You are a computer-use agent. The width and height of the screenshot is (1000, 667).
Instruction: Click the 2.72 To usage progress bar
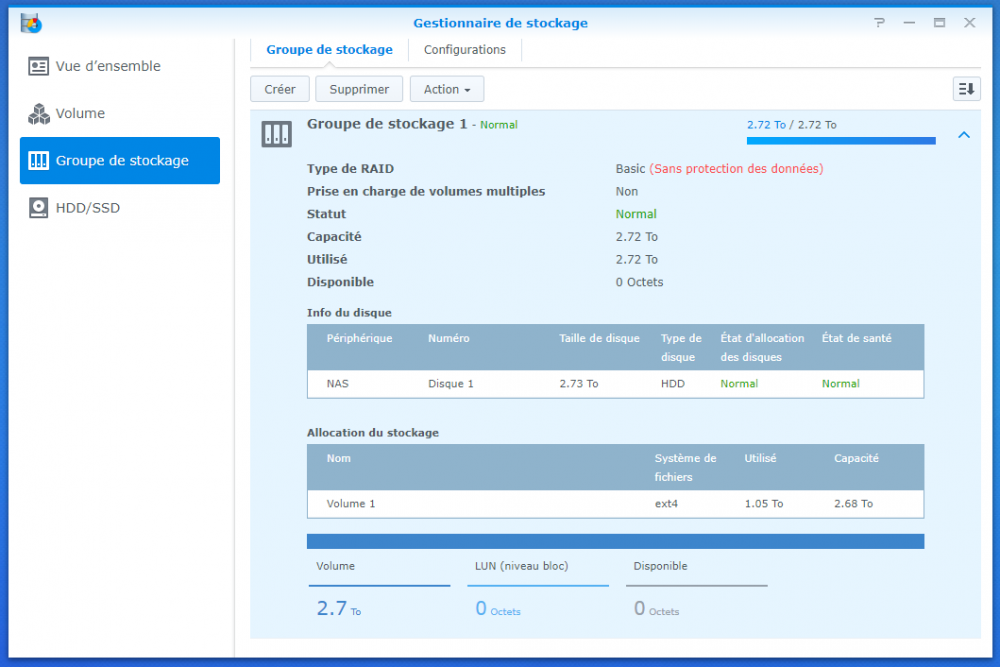(840, 141)
